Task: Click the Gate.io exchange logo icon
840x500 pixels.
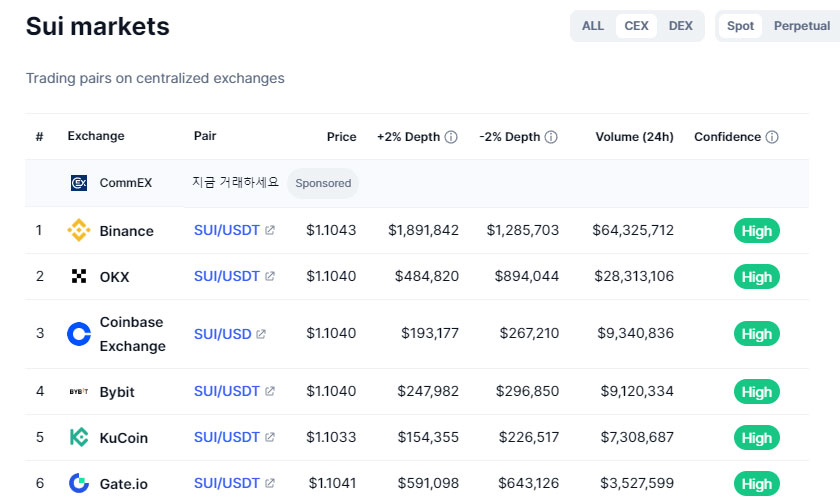Action: [x=79, y=484]
